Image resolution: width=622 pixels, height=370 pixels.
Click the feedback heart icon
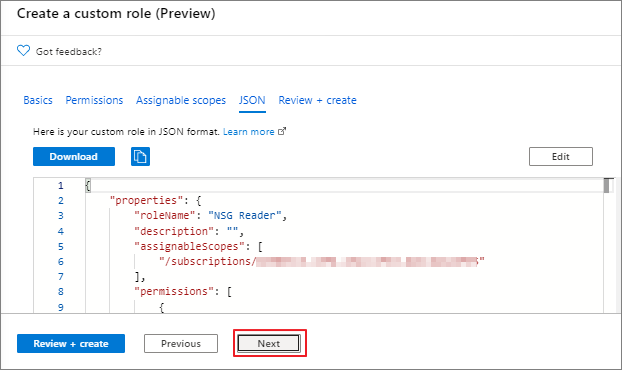(x=23, y=51)
